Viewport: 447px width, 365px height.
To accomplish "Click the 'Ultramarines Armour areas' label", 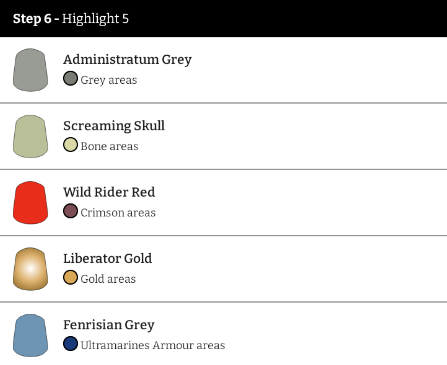I will (x=153, y=345).
